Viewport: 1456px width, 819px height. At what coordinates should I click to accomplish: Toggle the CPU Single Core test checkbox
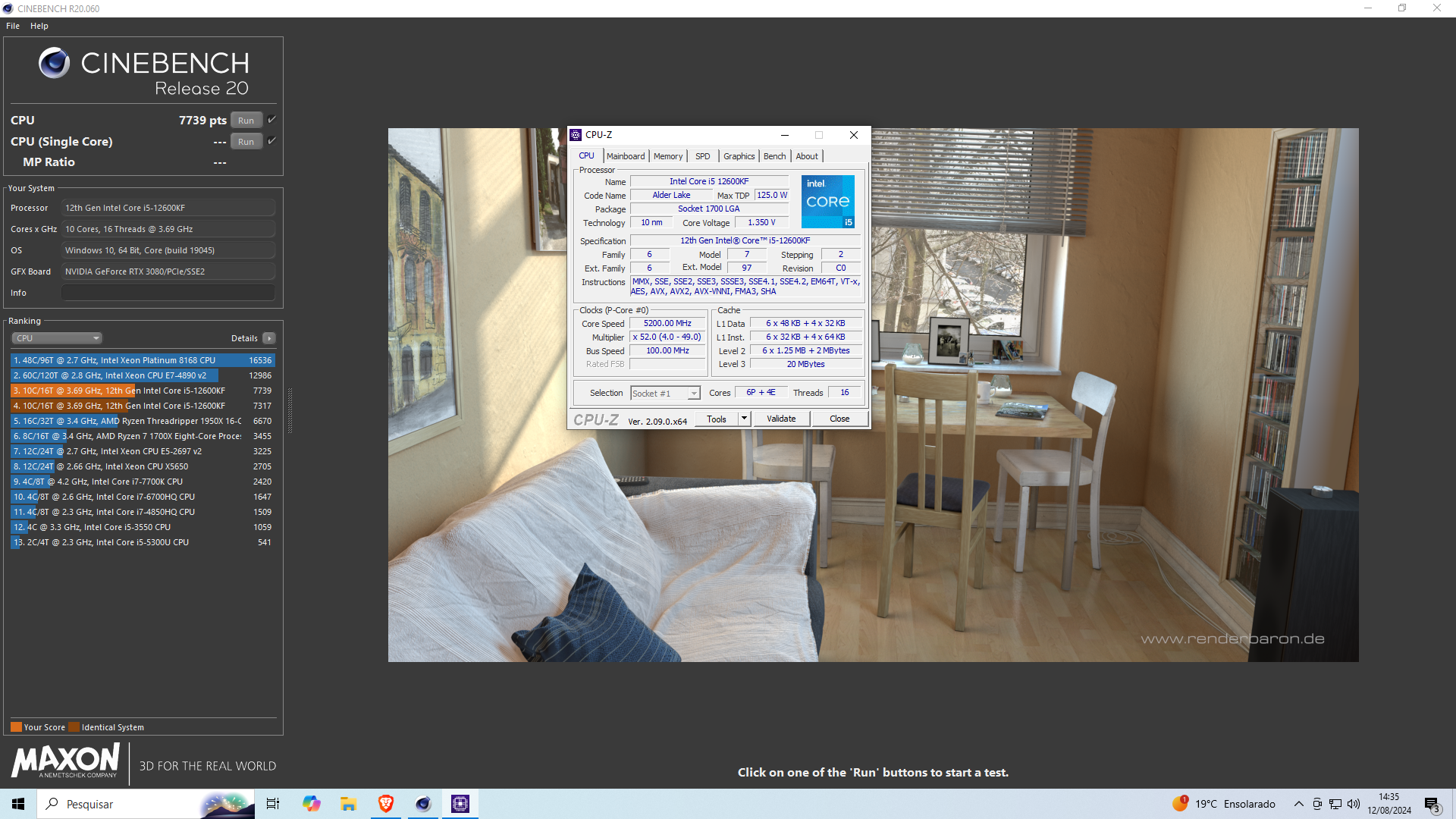tap(271, 141)
